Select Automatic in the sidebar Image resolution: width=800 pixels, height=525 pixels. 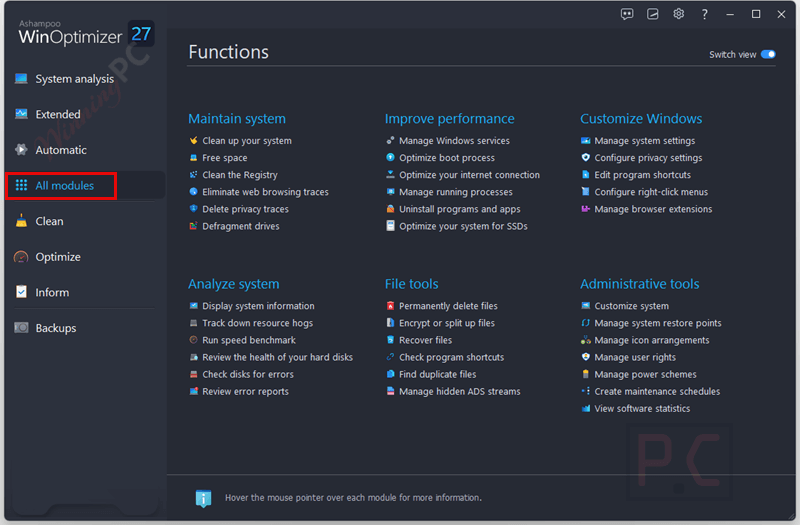(61, 150)
